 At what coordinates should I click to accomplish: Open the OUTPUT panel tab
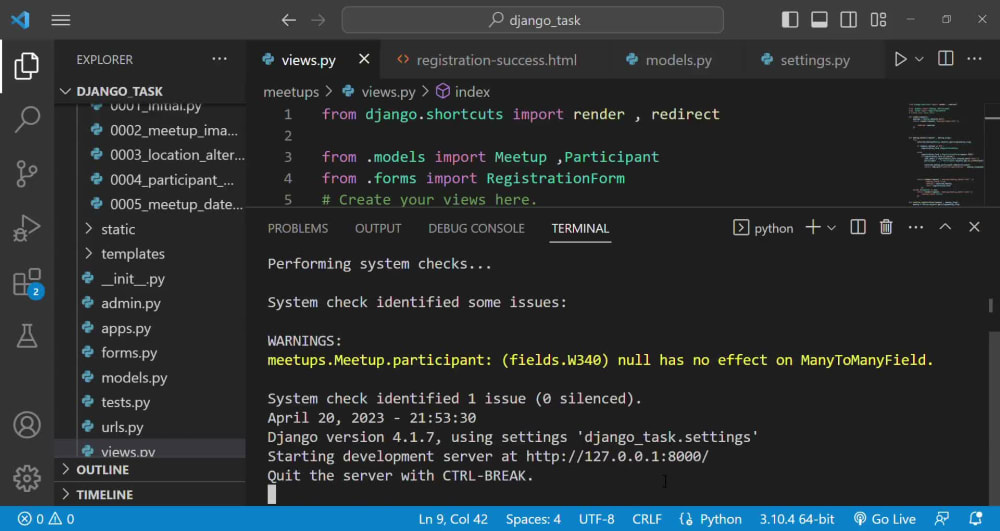[x=378, y=228]
